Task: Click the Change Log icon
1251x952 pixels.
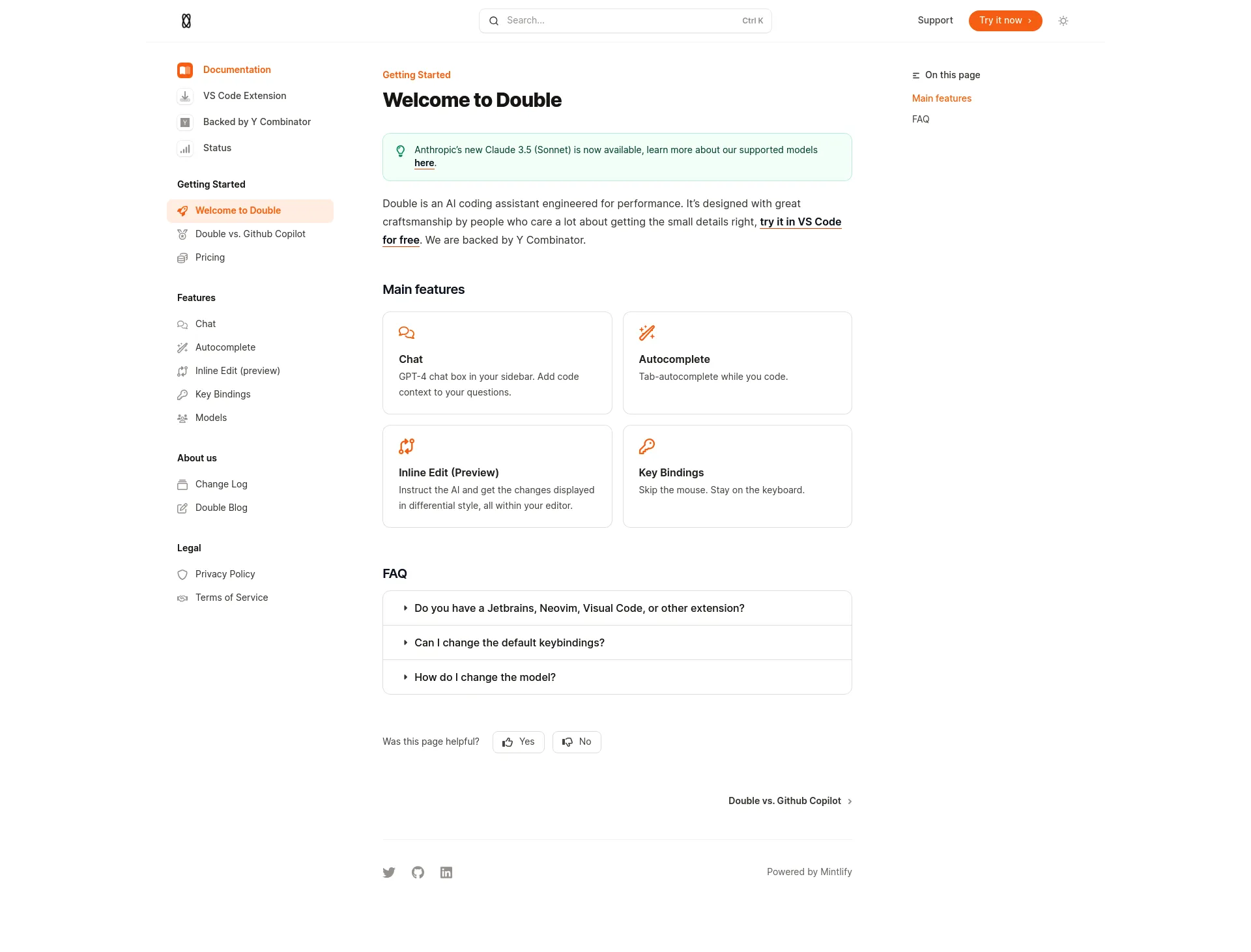Action: (183, 484)
